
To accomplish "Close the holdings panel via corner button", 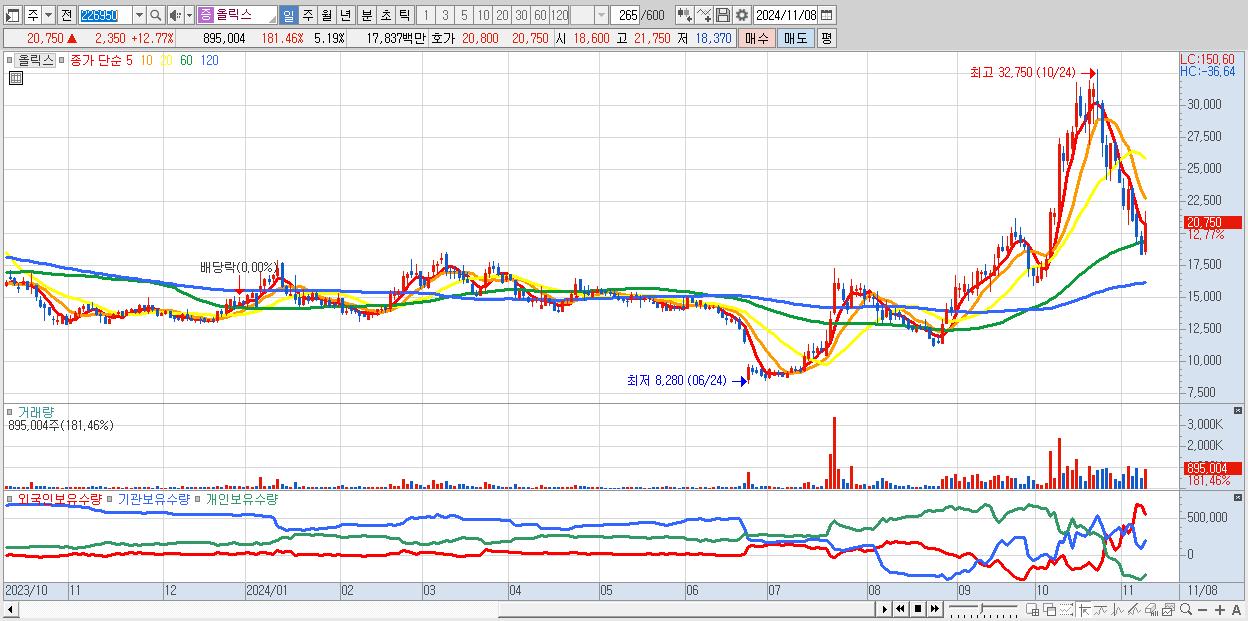I will [x=1240, y=497].
